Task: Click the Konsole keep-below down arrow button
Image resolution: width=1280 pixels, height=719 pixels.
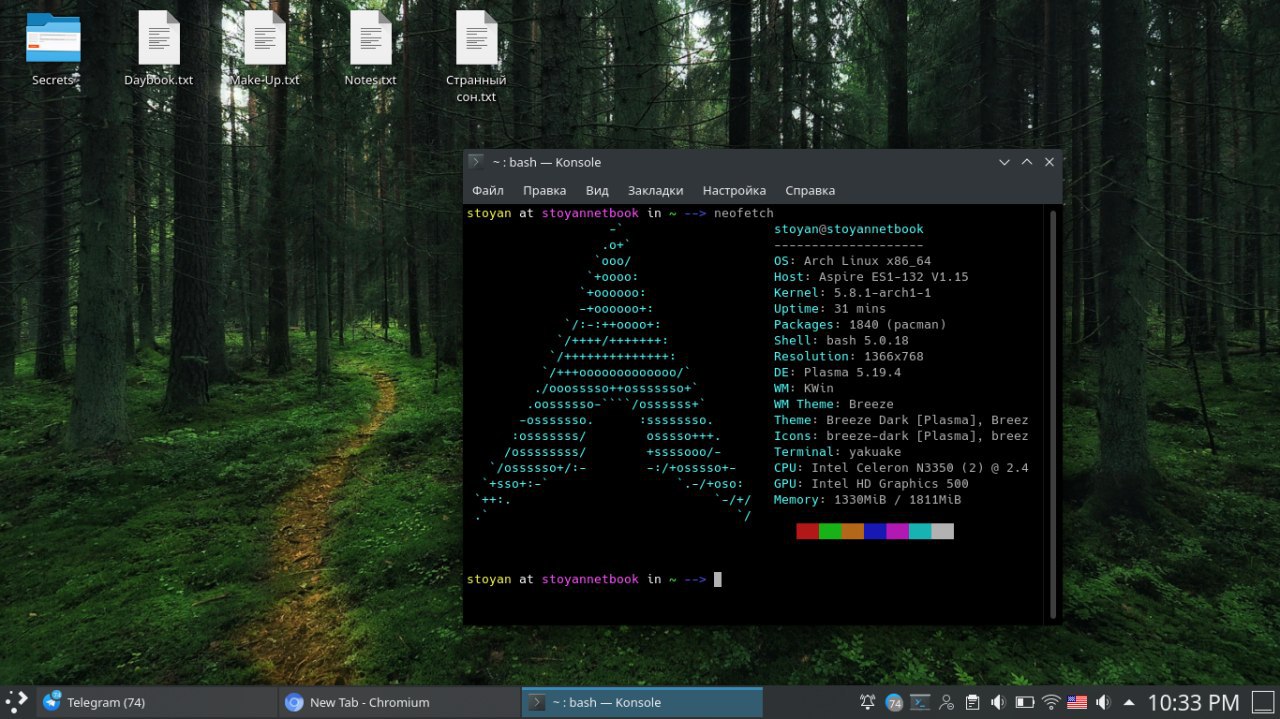Action: point(1005,162)
